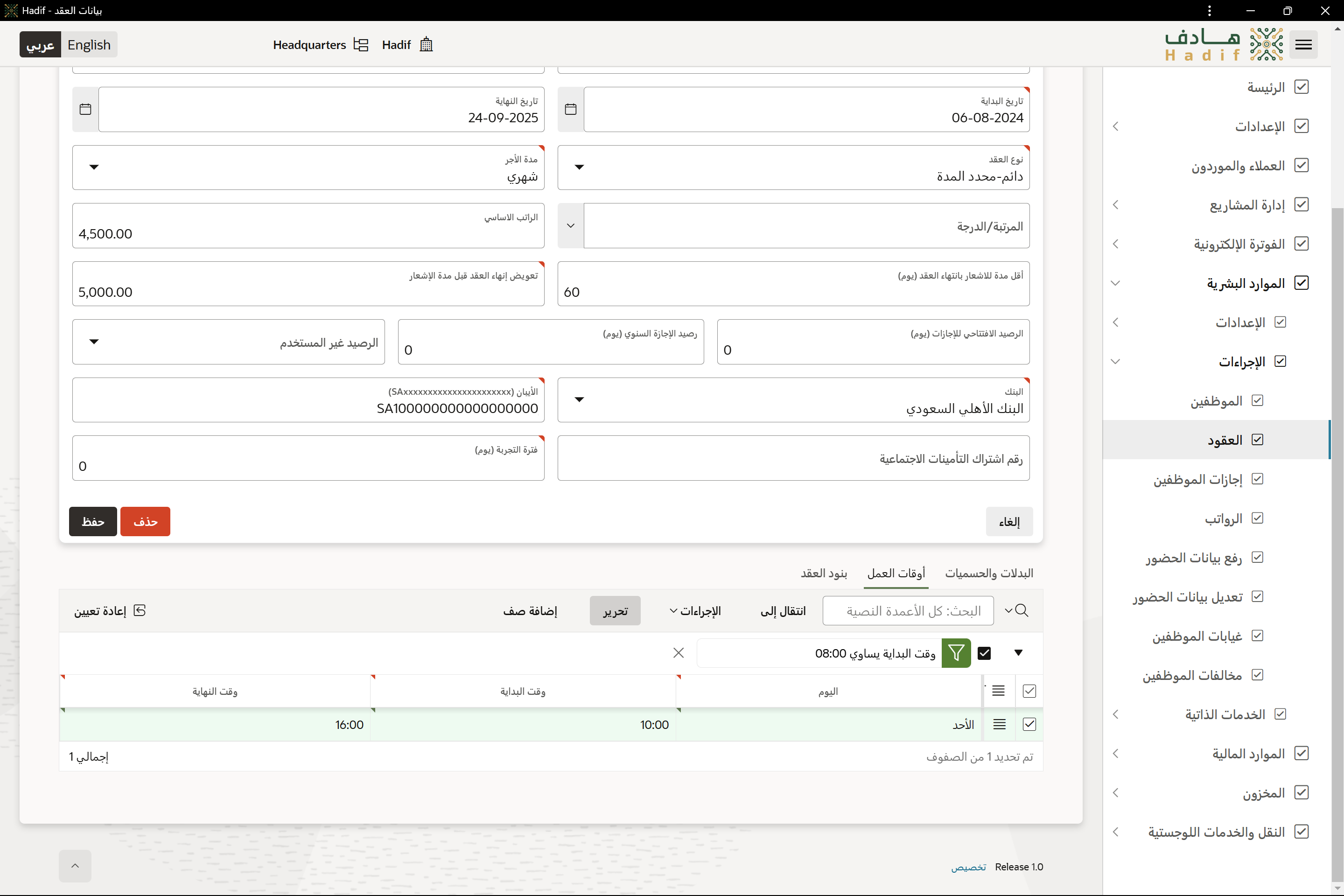Open the مدة الأجر dropdown
Image resolution: width=1344 pixels, height=896 pixels.
click(308, 168)
